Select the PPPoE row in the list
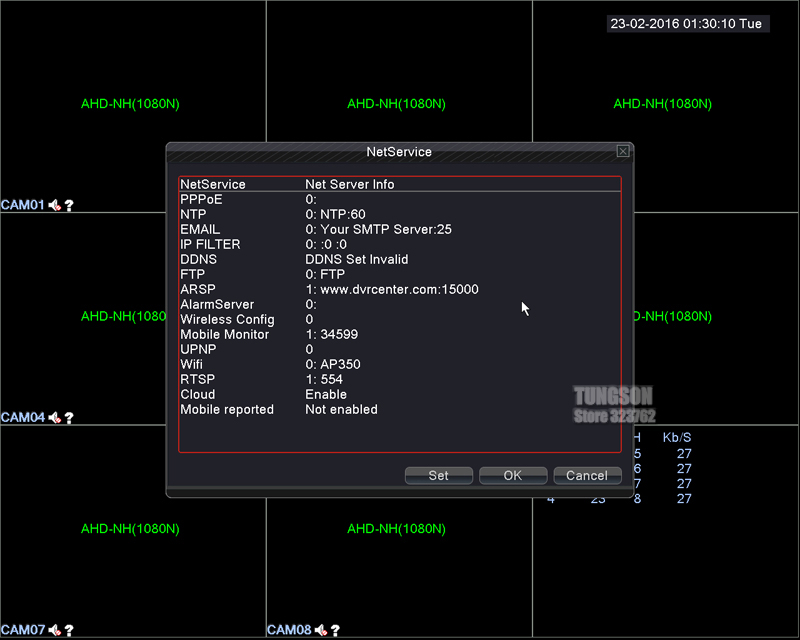 pos(400,200)
